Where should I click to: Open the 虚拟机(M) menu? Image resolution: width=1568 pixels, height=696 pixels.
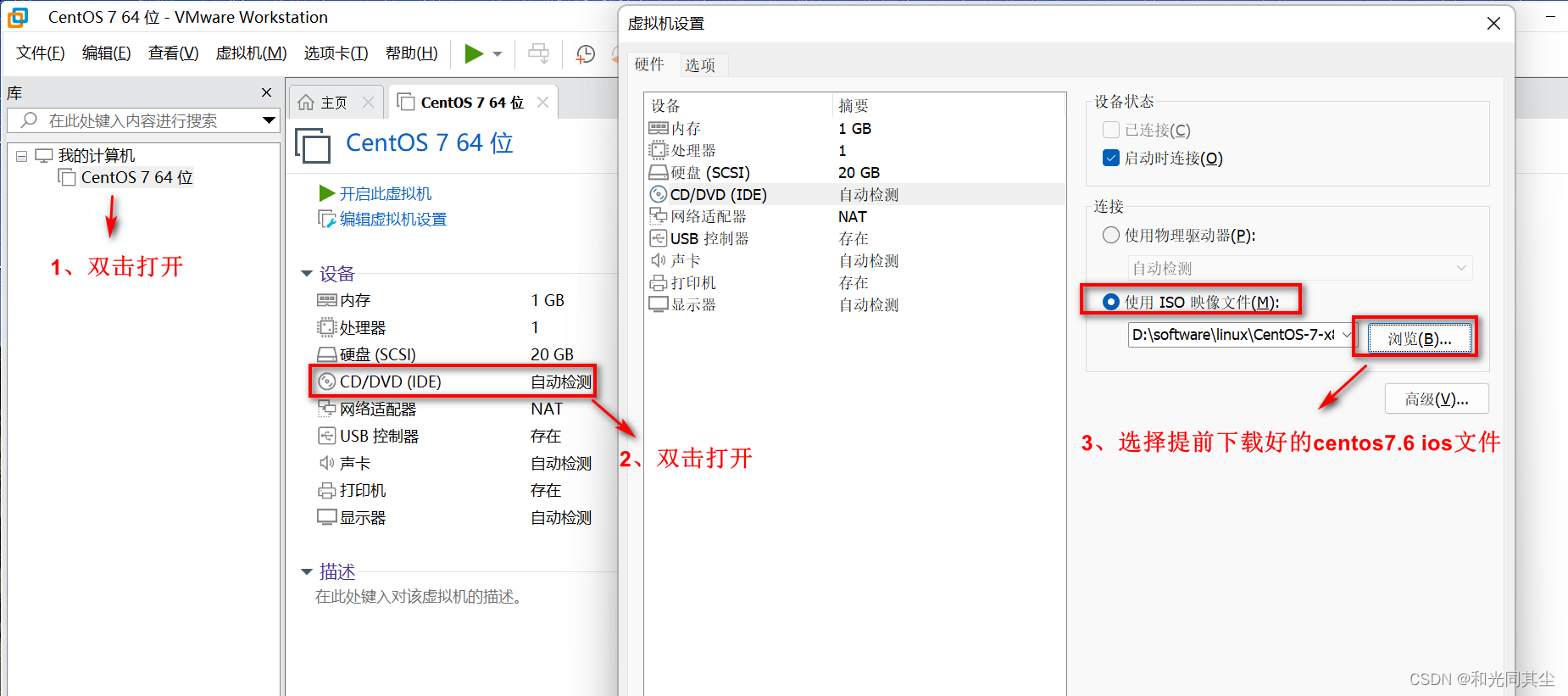252,53
